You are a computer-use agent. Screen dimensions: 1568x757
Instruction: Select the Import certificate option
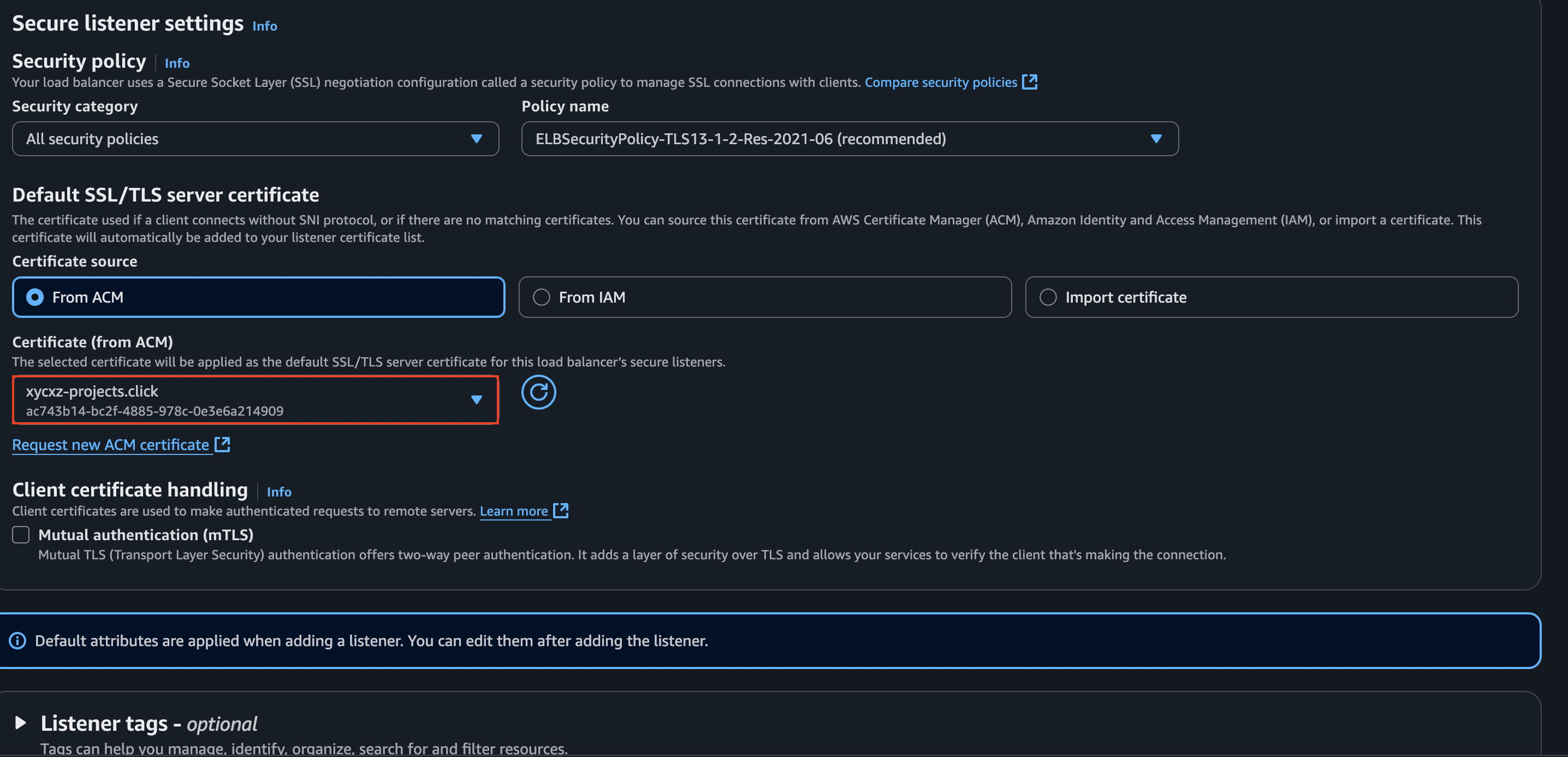pyautogui.click(x=1048, y=297)
